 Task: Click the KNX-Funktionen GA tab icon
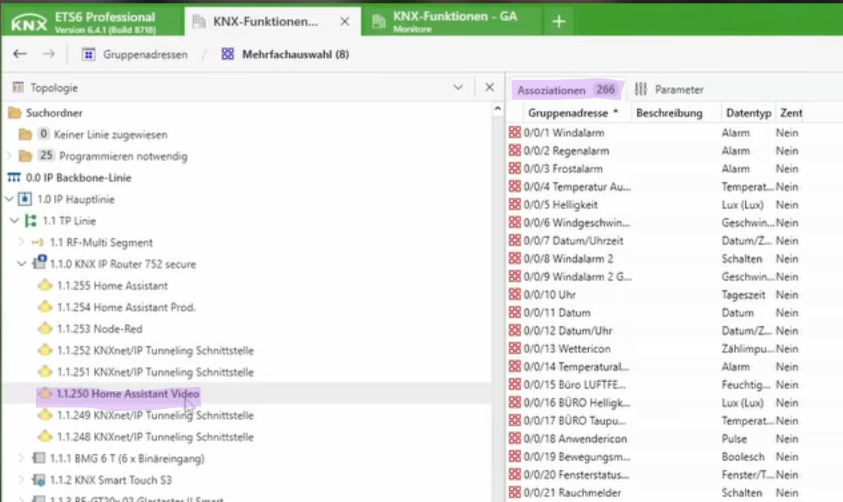378,21
